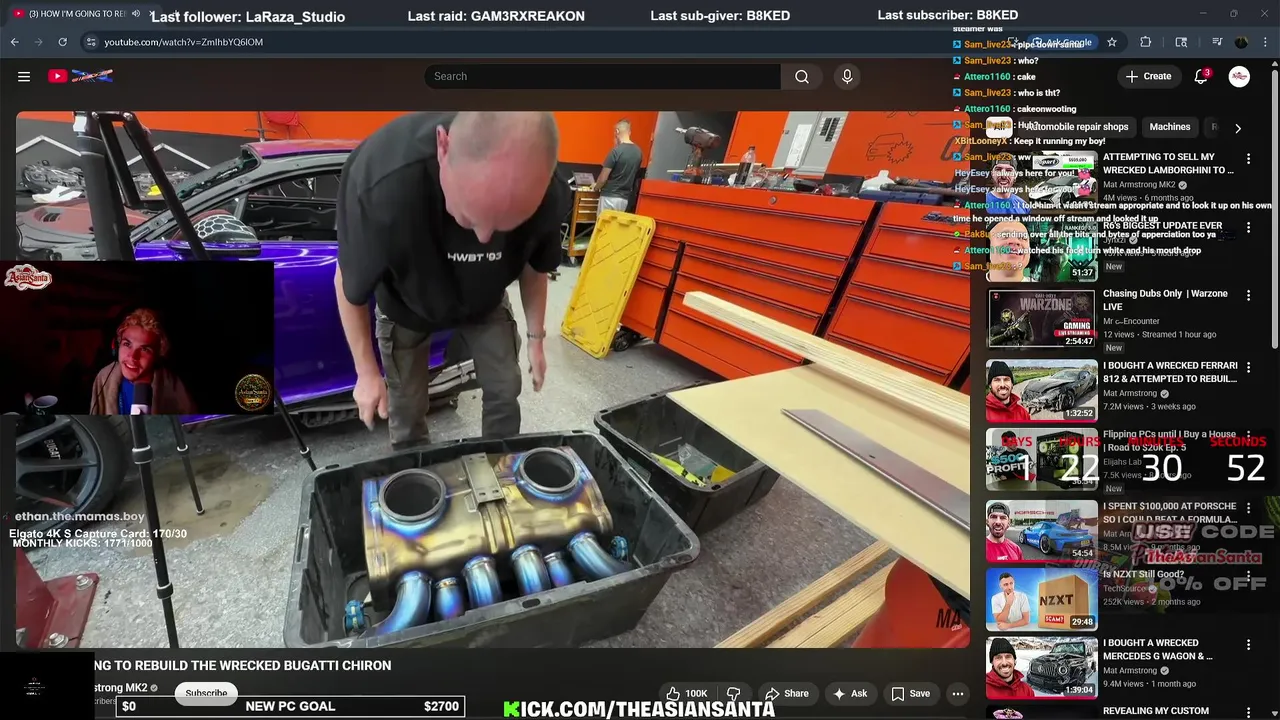Click the video title 'REBUILD THE WRECKED BUGATTI CHIRON'

click(242, 666)
